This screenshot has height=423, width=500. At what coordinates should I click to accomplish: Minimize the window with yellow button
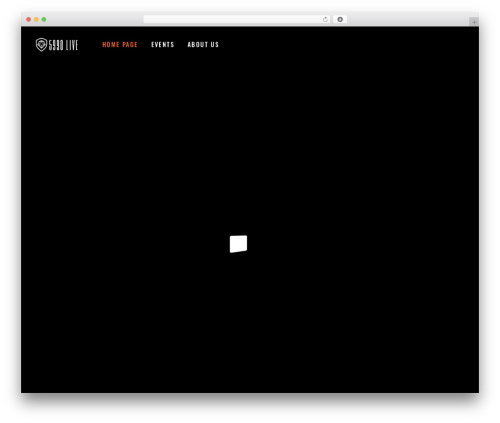[36, 19]
